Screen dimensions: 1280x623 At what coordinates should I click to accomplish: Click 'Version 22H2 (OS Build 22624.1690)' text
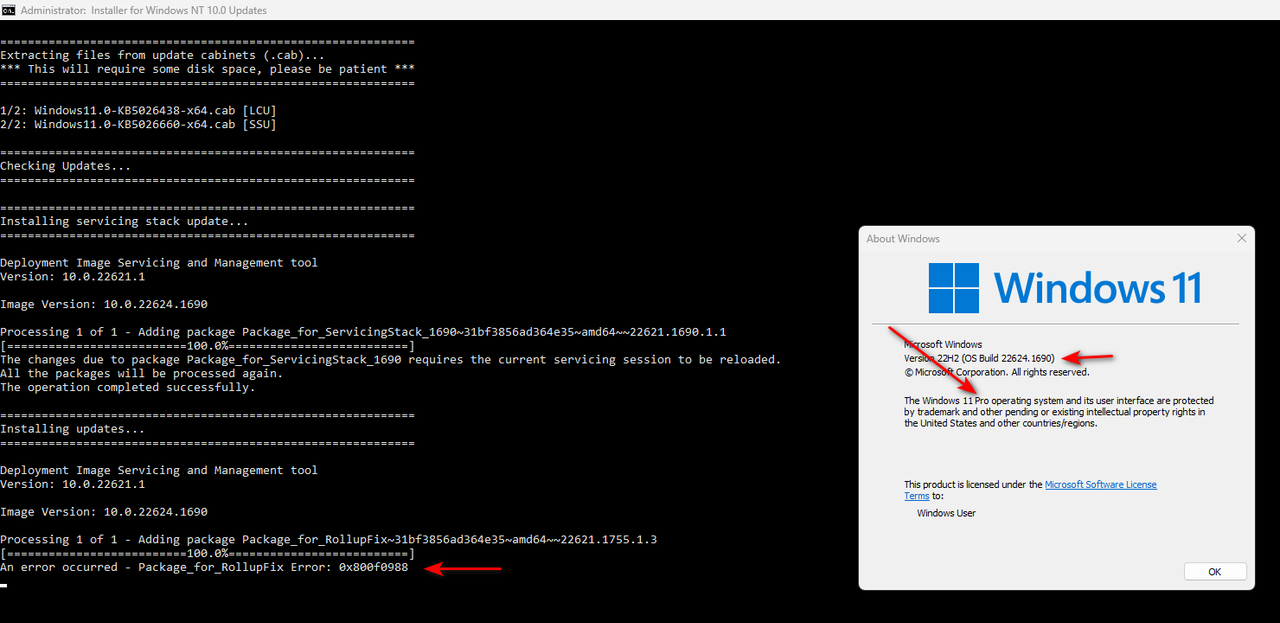point(979,358)
